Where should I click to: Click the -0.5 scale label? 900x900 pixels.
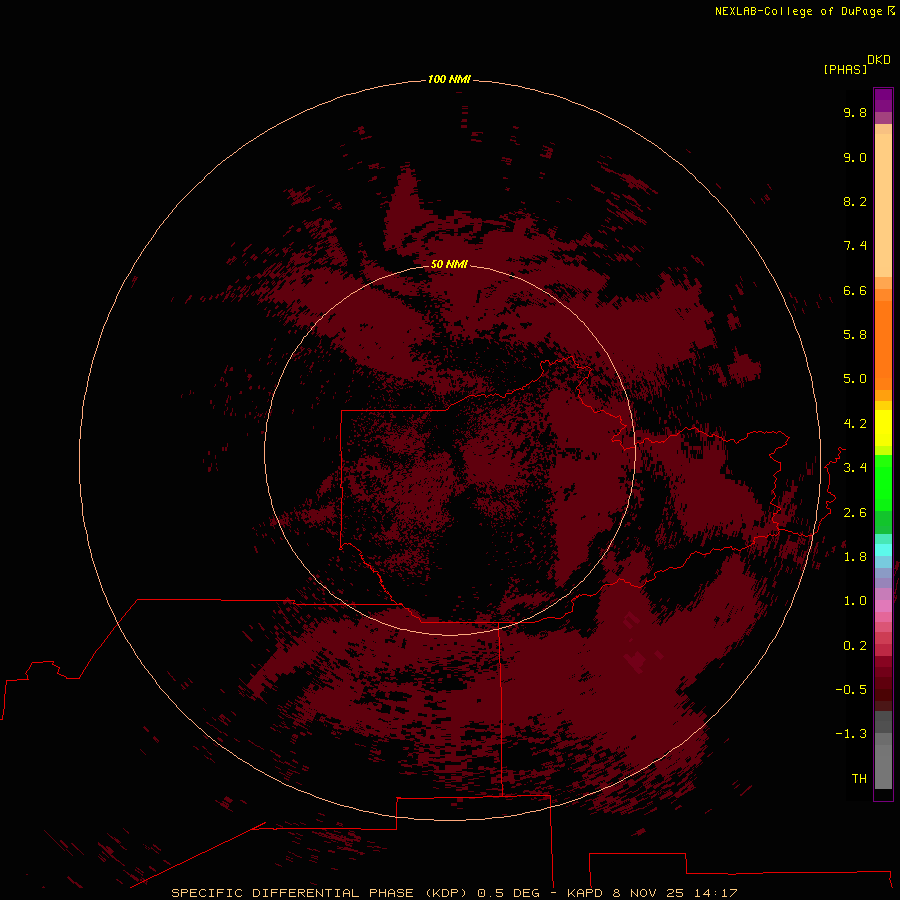click(x=851, y=690)
